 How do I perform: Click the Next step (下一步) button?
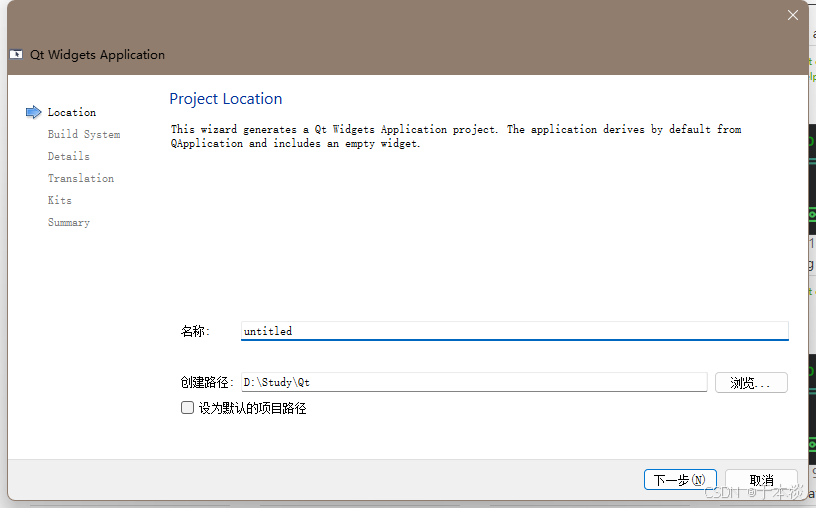coord(680,479)
